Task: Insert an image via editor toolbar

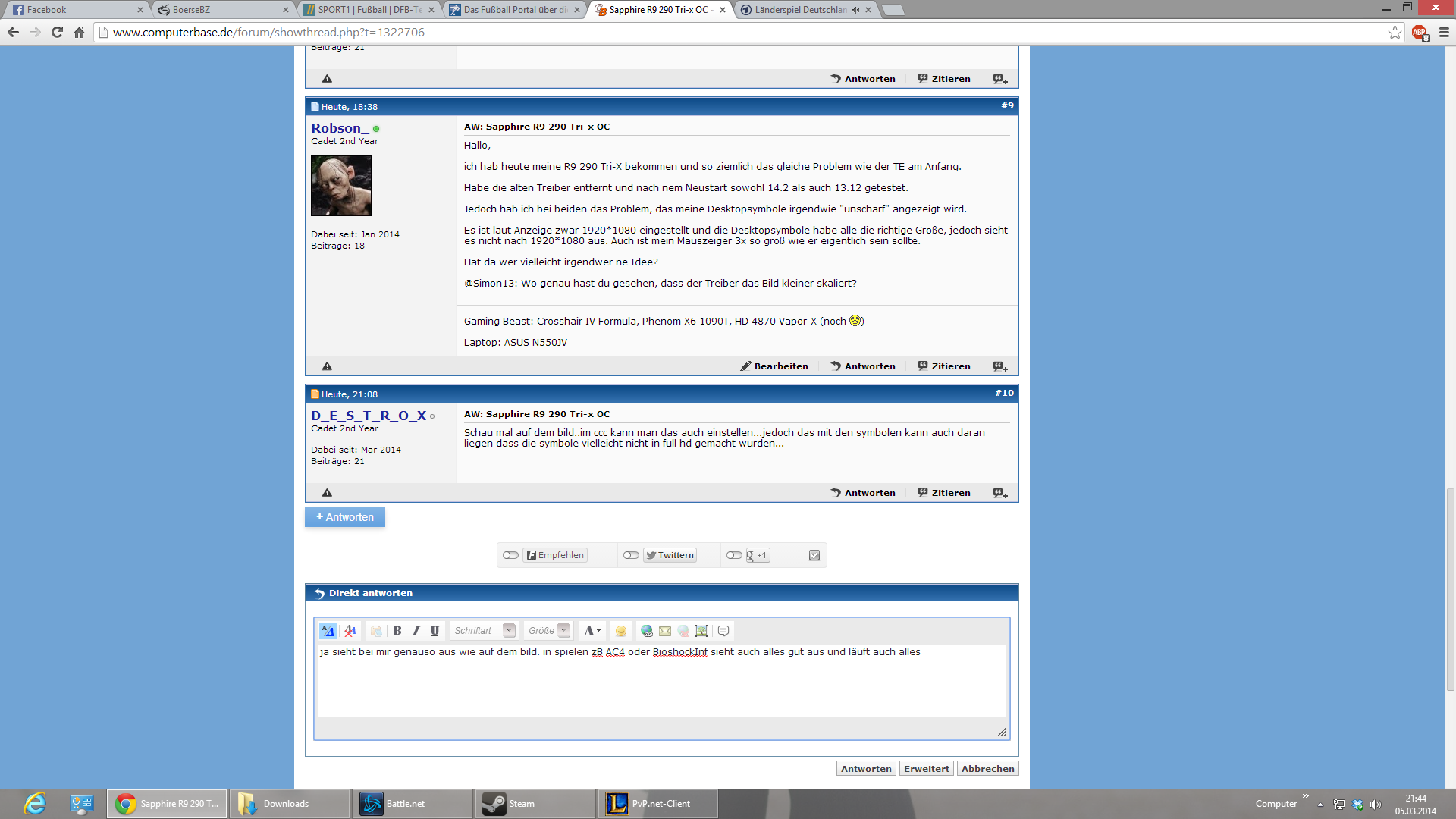Action: [701, 631]
